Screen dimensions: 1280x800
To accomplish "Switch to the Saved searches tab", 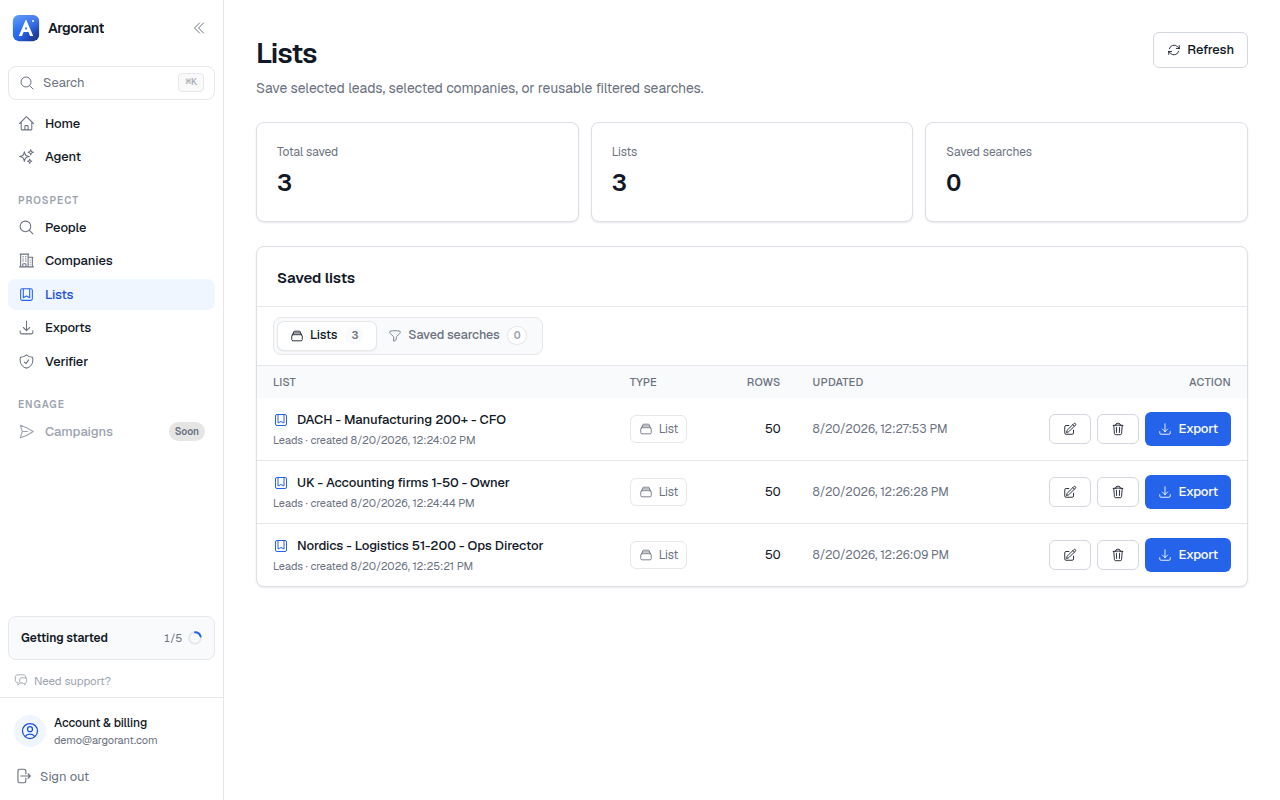I will coord(457,335).
